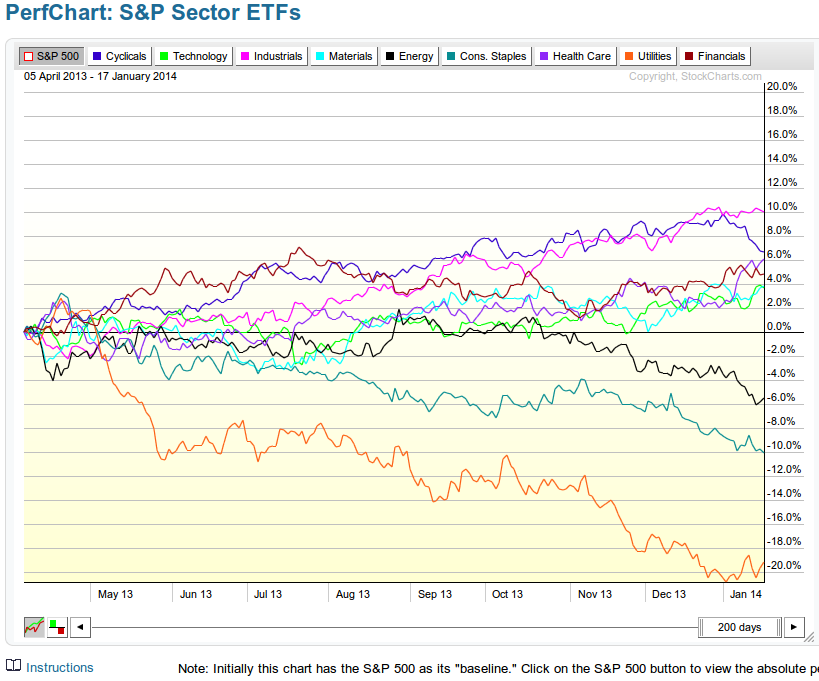Image resolution: width=819 pixels, height=681 pixels.
Task: Toggle the Health Care sector button
Action: pos(576,56)
